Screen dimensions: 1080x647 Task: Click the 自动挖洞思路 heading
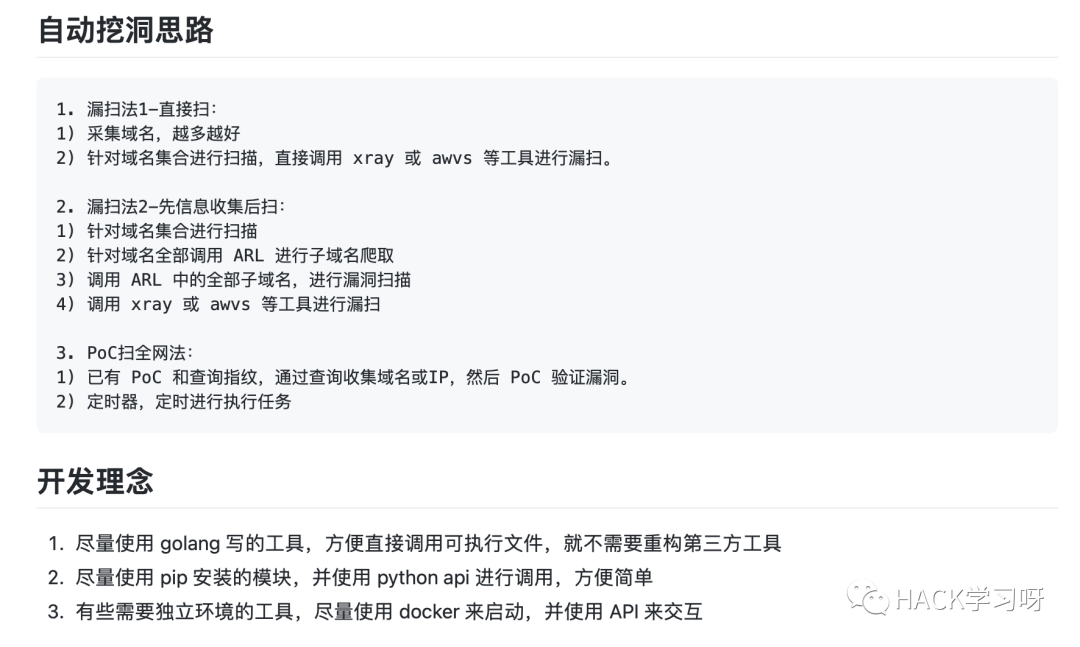pos(125,30)
